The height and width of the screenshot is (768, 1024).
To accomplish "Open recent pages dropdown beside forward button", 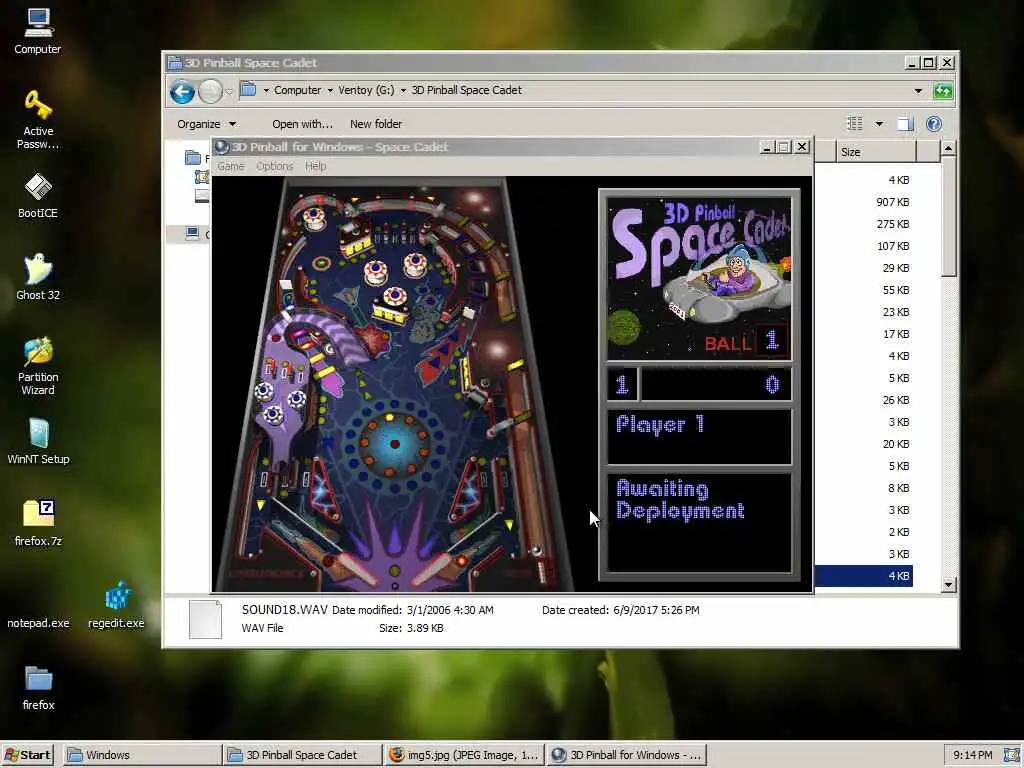I will pyautogui.click(x=229, y=91).
